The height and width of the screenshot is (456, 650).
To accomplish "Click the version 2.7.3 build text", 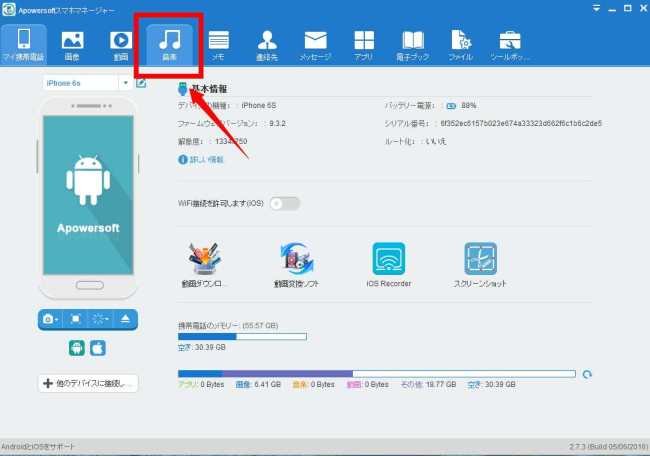I will [609, 446].
